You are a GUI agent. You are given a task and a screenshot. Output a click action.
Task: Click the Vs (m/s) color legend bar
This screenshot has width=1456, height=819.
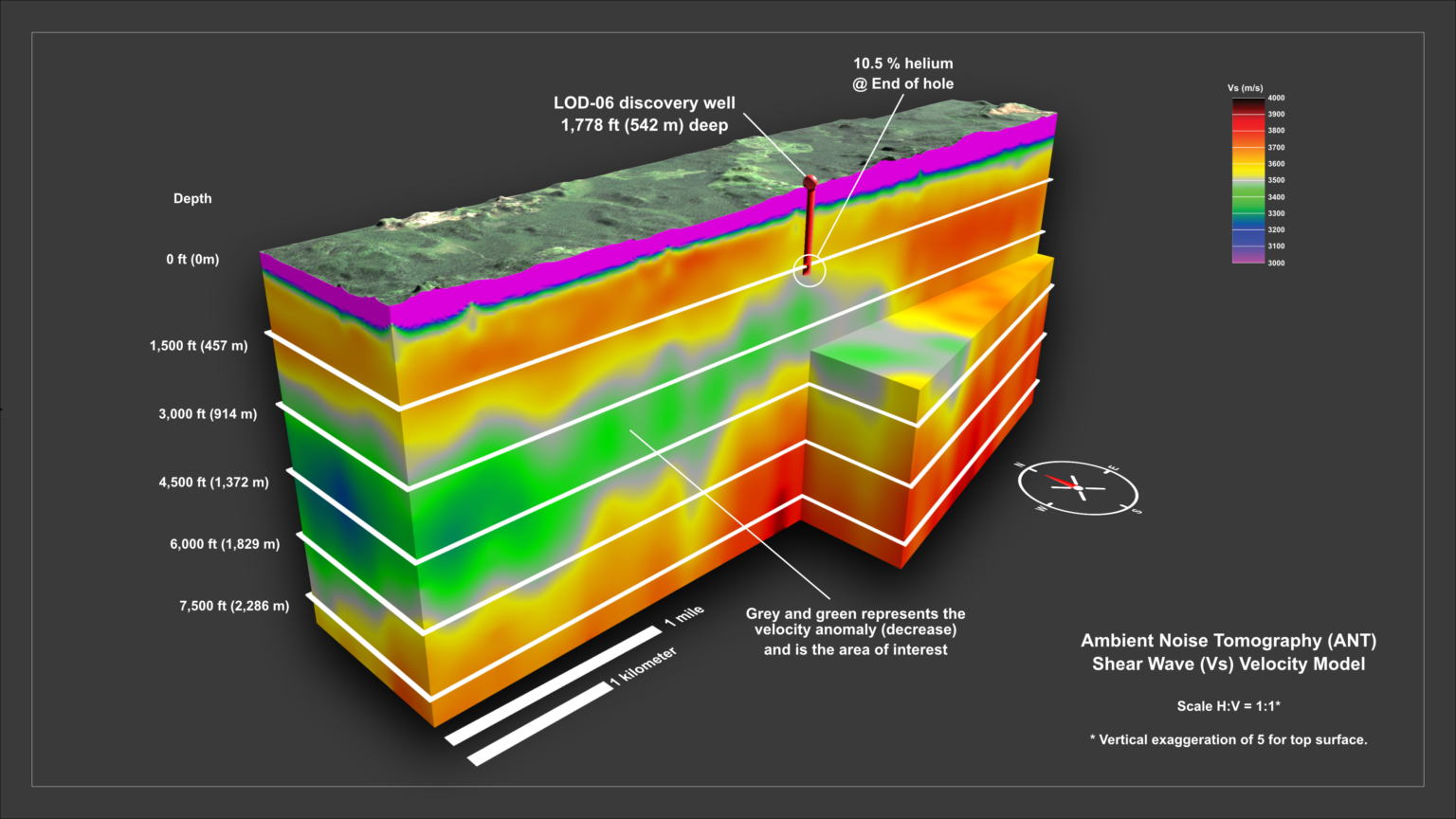[1247, 180]
